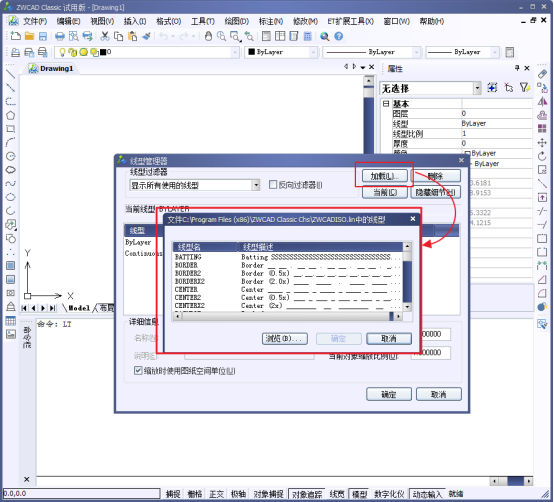The height and width of the screenshot is (502, 554).
Task: Click the Save icon in toolbar
Action: (43, 36)
